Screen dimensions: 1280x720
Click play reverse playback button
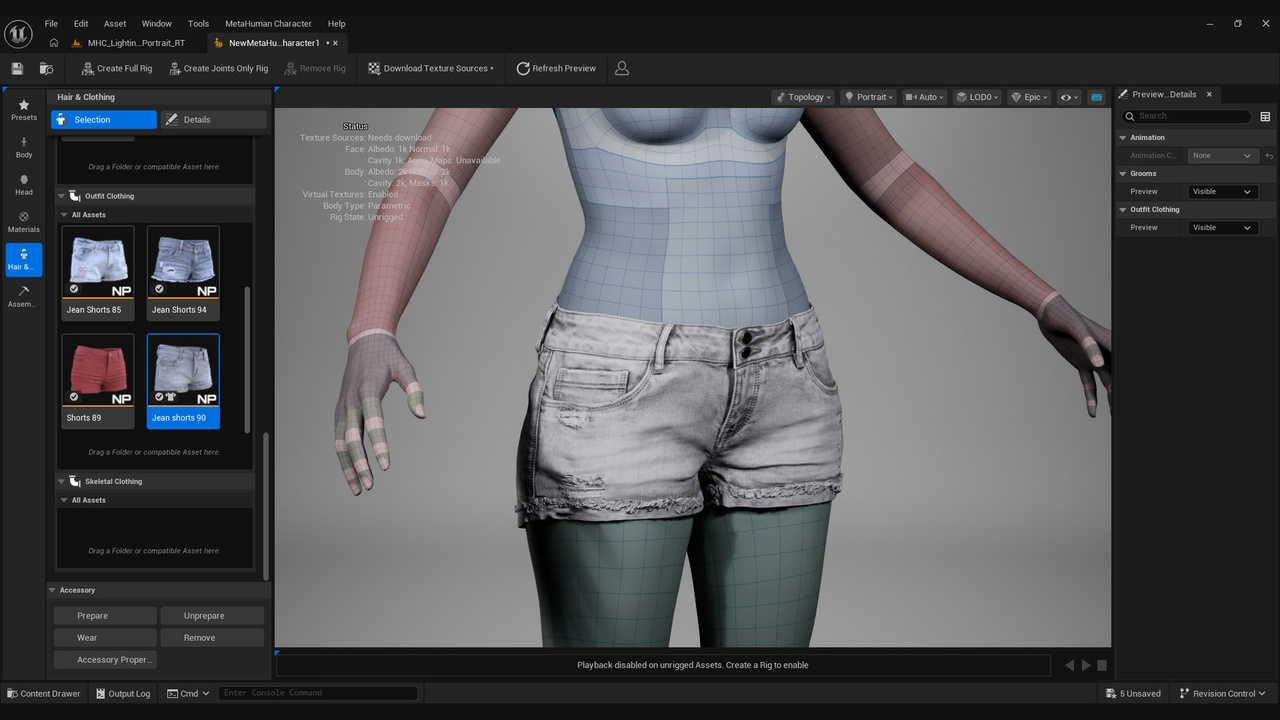pyautogui.click(x=1069, y=665)
